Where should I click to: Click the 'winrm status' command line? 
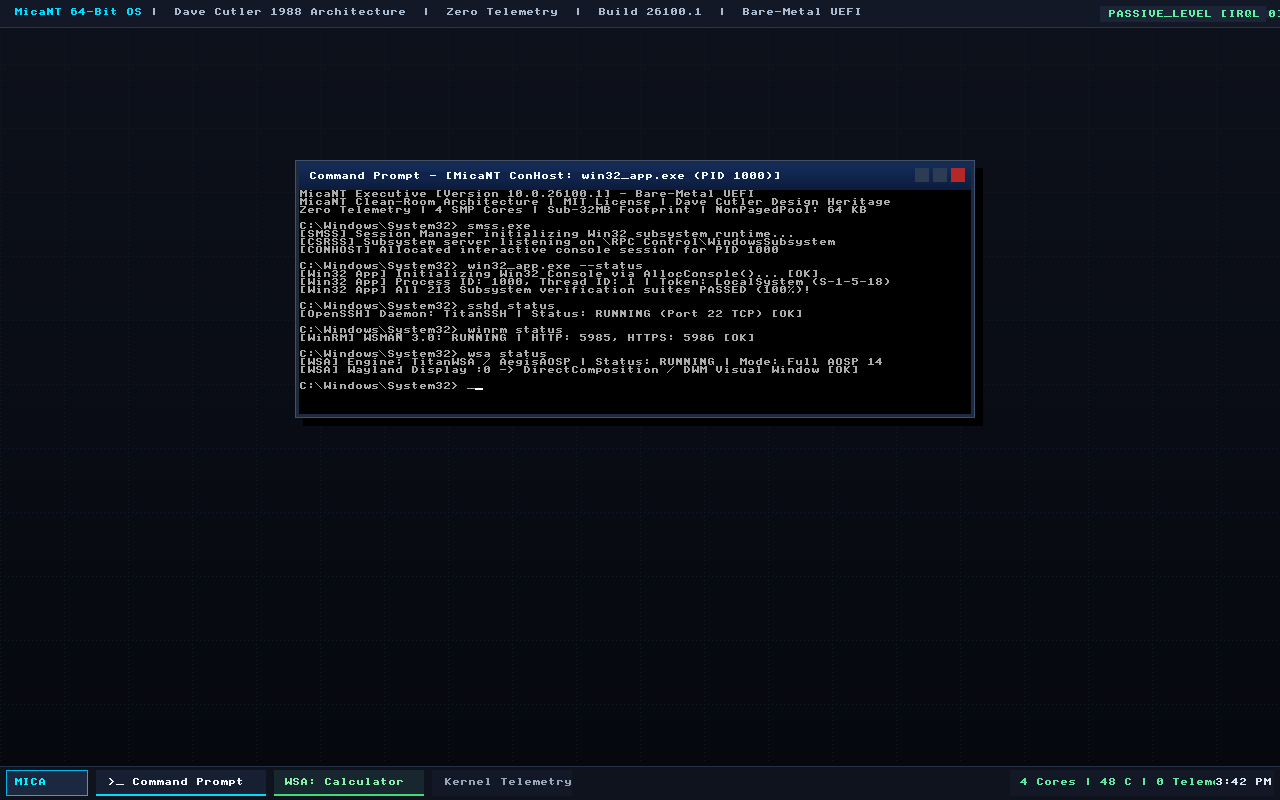431,330
